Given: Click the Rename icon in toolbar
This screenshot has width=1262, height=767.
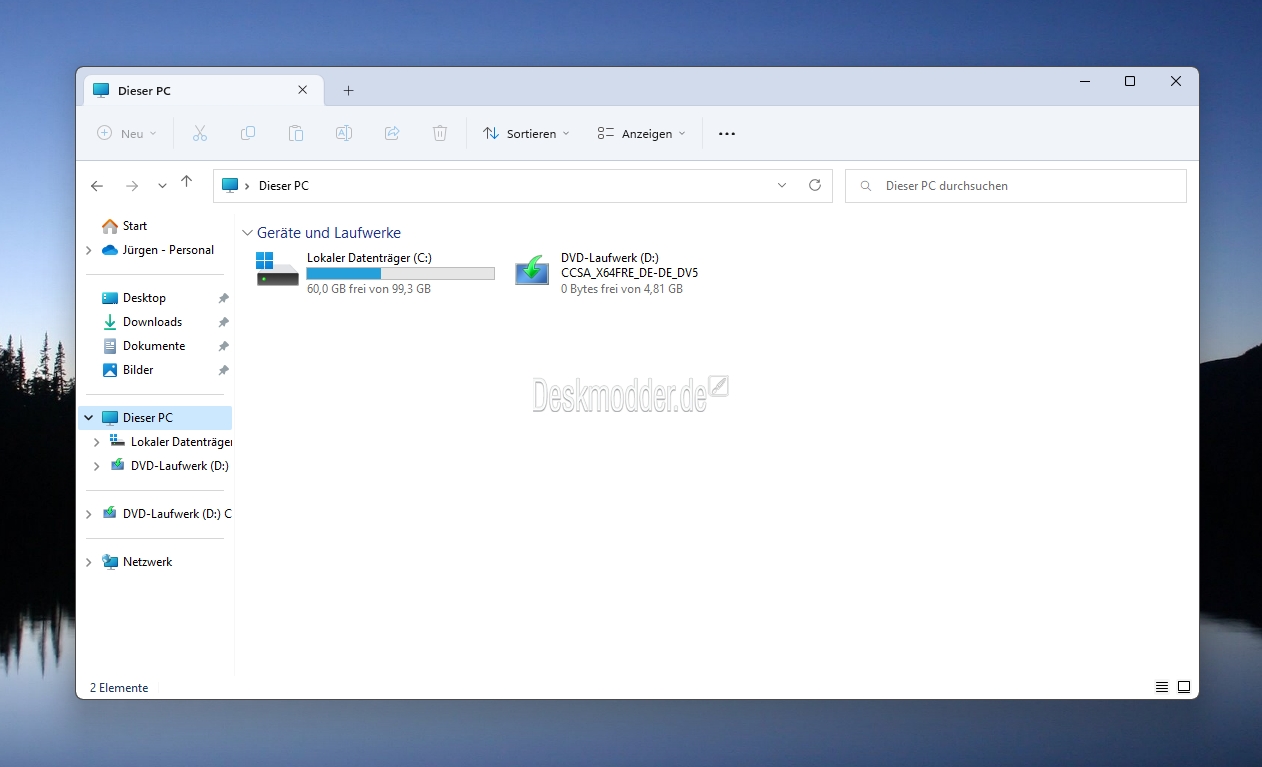Looking at the screenshot, I should pyautogui.click(x=344, y=133).
